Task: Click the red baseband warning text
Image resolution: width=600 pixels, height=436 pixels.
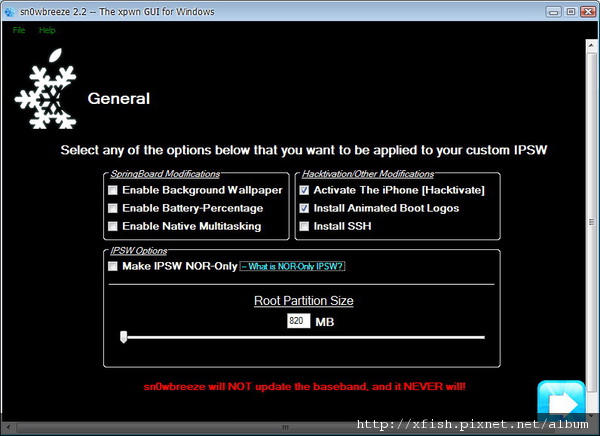Action: tap(305, 387)
